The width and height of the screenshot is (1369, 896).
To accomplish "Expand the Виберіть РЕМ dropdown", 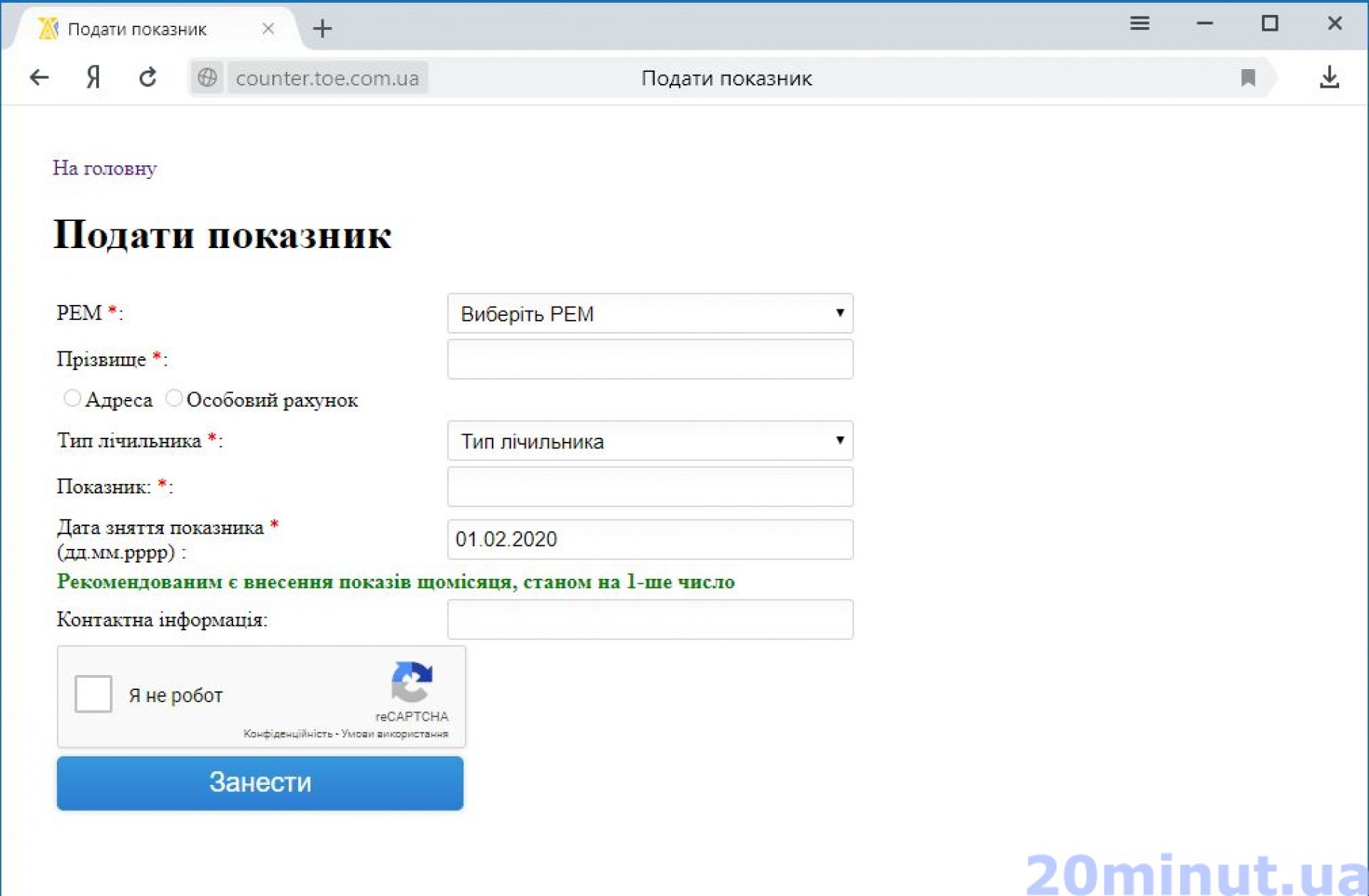I will point(650,313).
